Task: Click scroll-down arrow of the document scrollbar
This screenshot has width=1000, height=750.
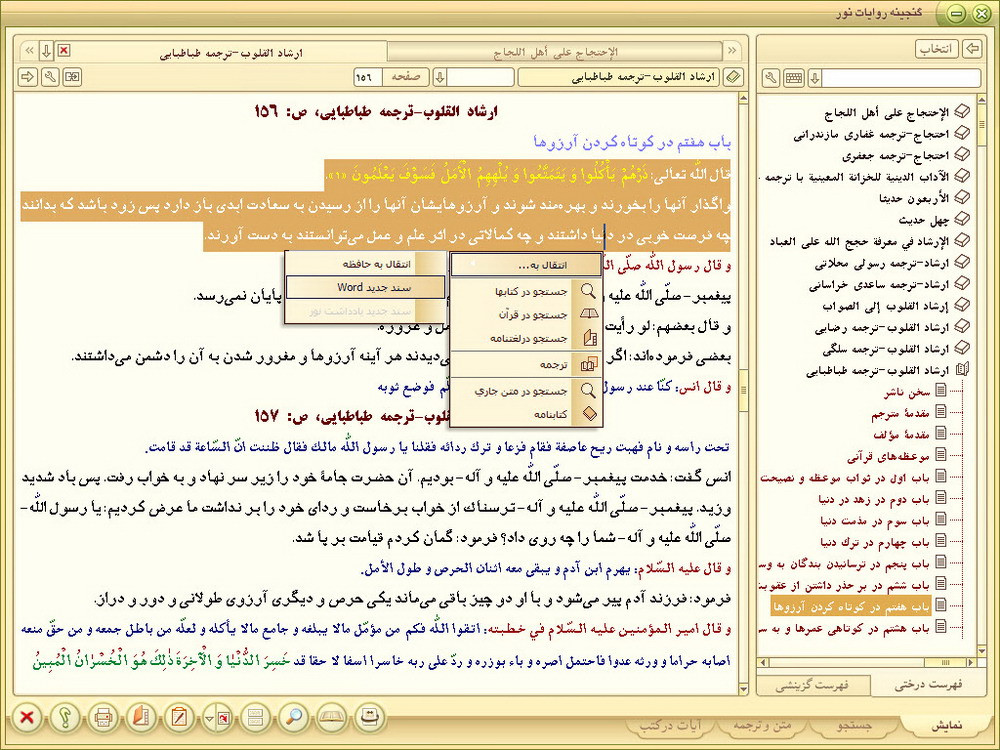Action: [x=743, y=689]
